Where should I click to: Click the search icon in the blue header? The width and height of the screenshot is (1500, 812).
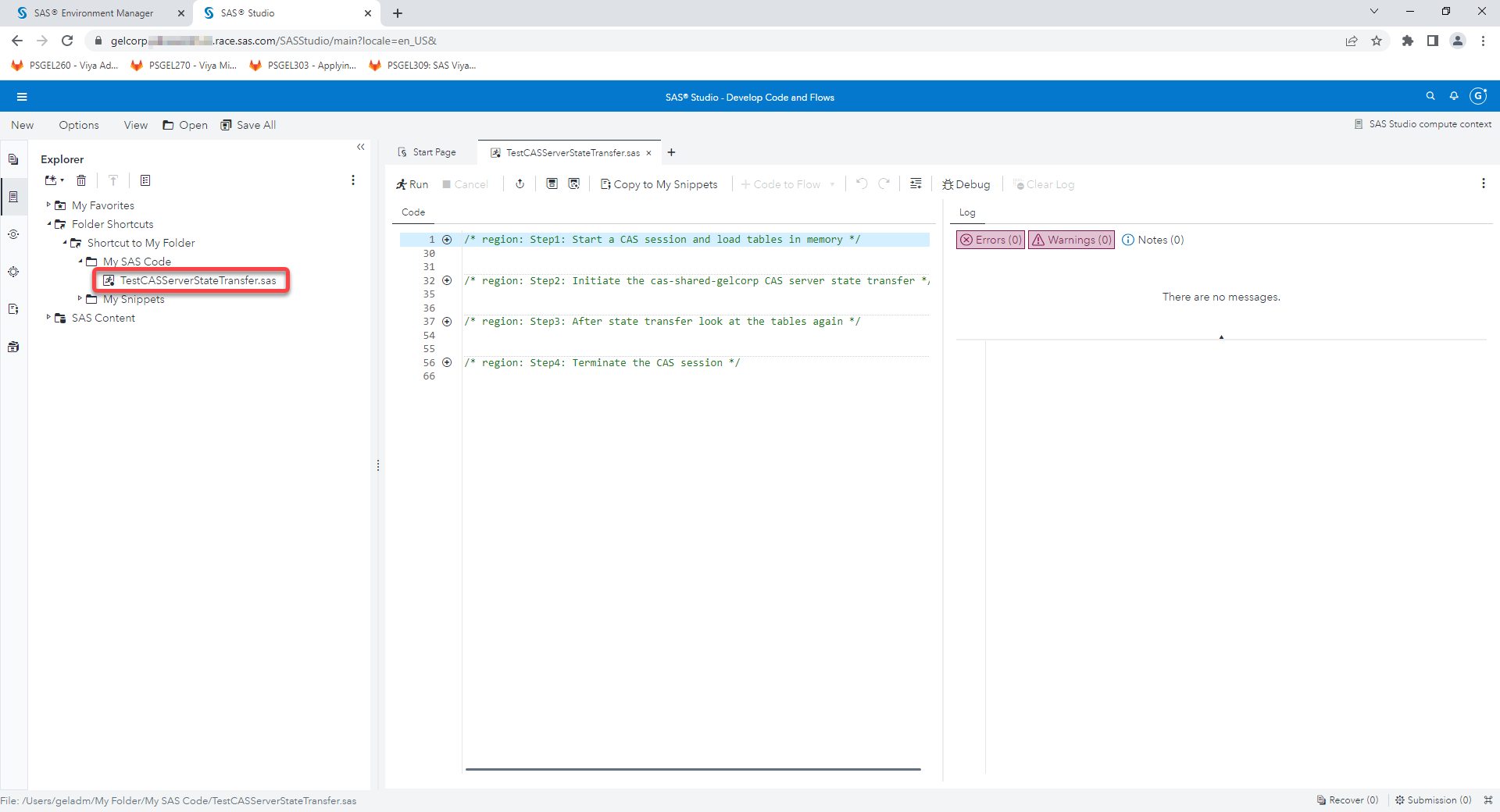click(x=1430, y=96)
